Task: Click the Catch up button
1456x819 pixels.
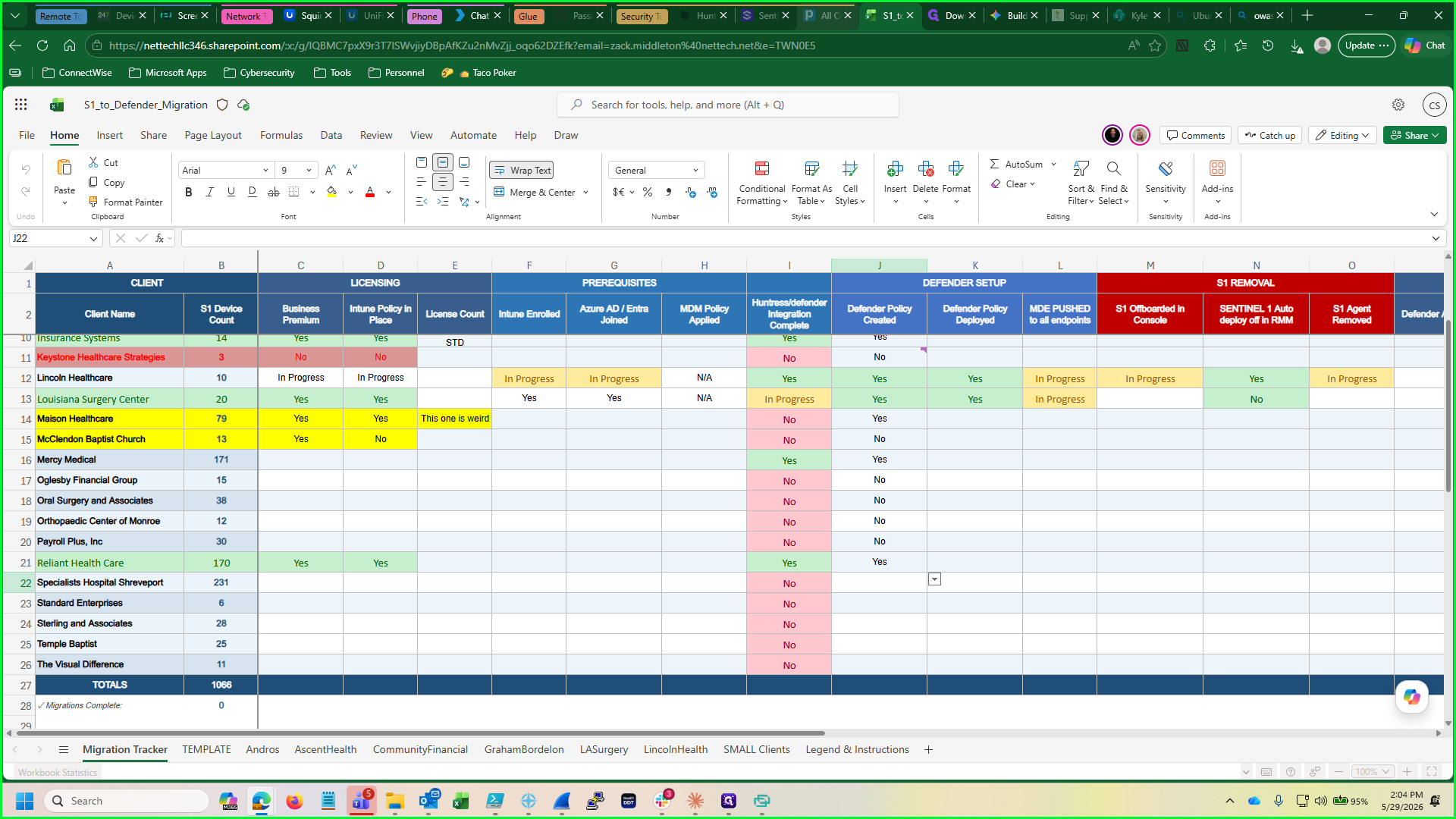Action: coord(1269,135)
